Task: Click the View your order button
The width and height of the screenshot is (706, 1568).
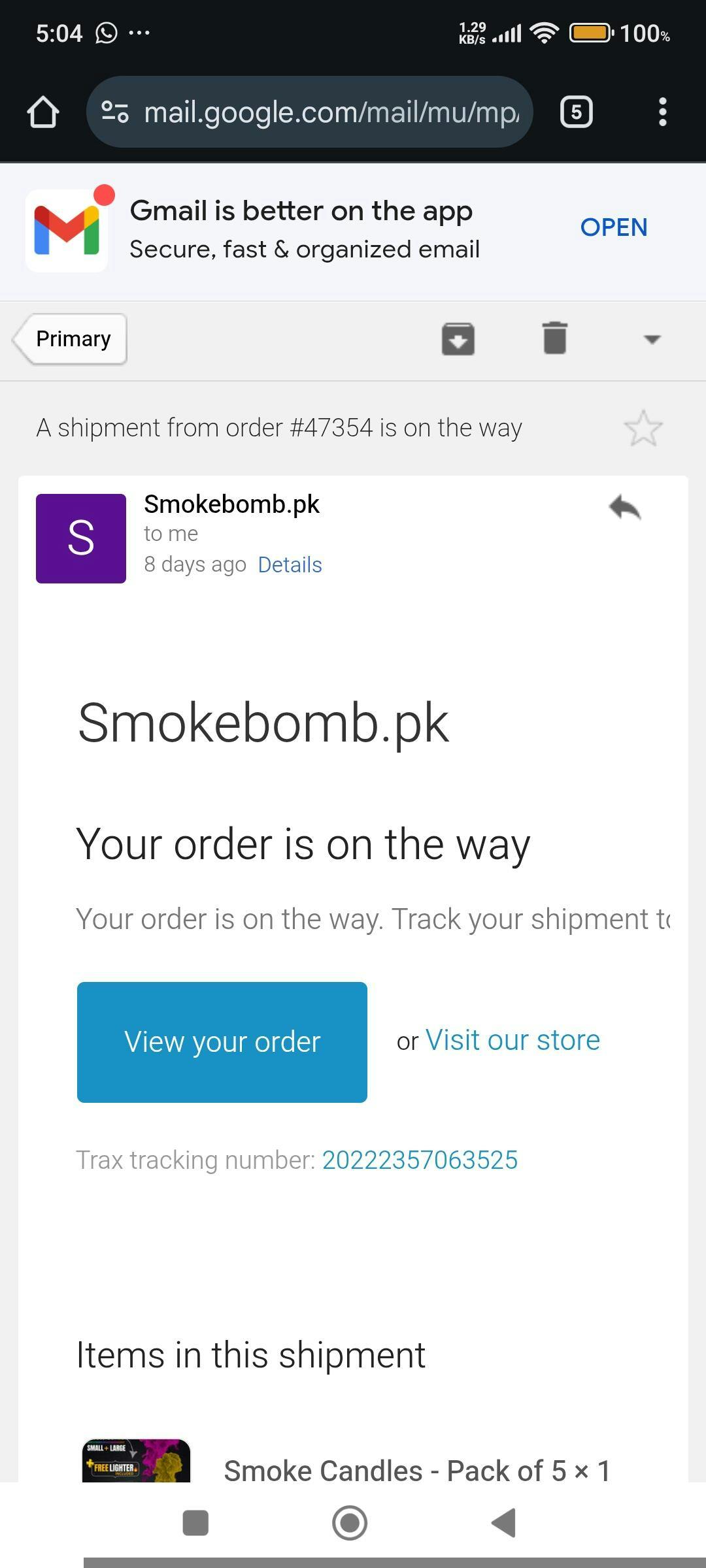Action: tap(222, 1042)
